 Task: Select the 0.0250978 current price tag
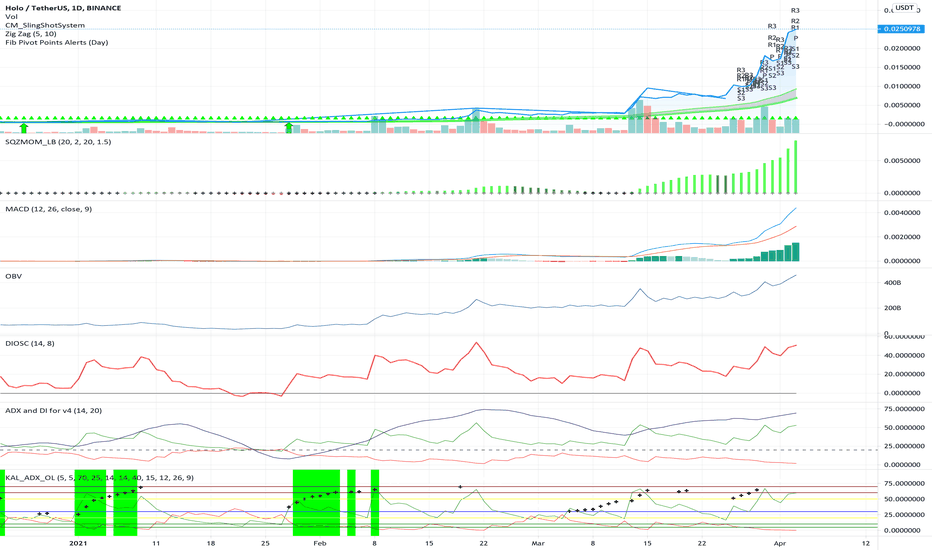coord(901,29)
